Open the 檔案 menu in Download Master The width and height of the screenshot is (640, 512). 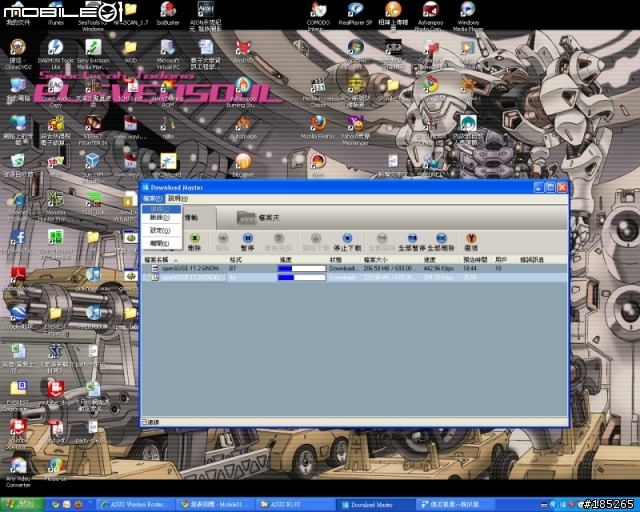click(x=153, y=199)
